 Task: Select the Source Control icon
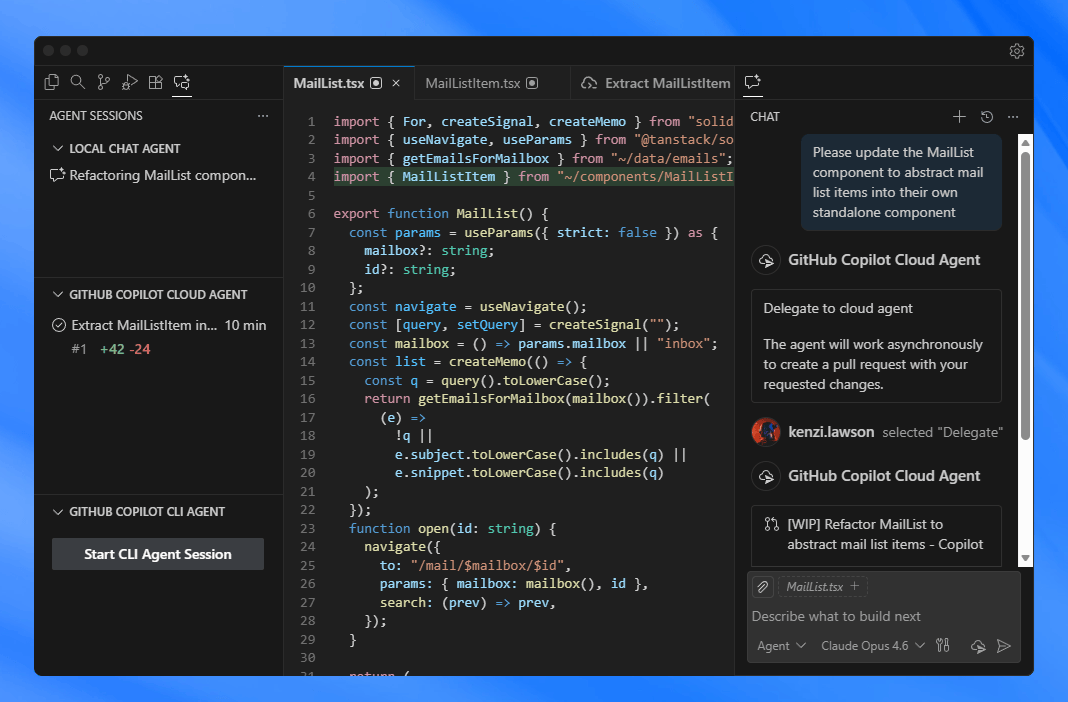pyautogui.click(x=104, y=82)
